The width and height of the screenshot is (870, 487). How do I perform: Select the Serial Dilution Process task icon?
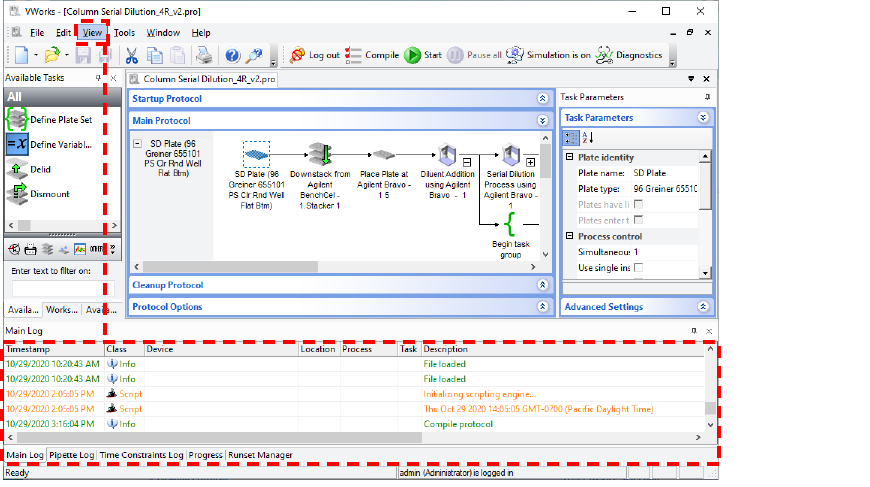pyautogui.click(x=510, y=155)
